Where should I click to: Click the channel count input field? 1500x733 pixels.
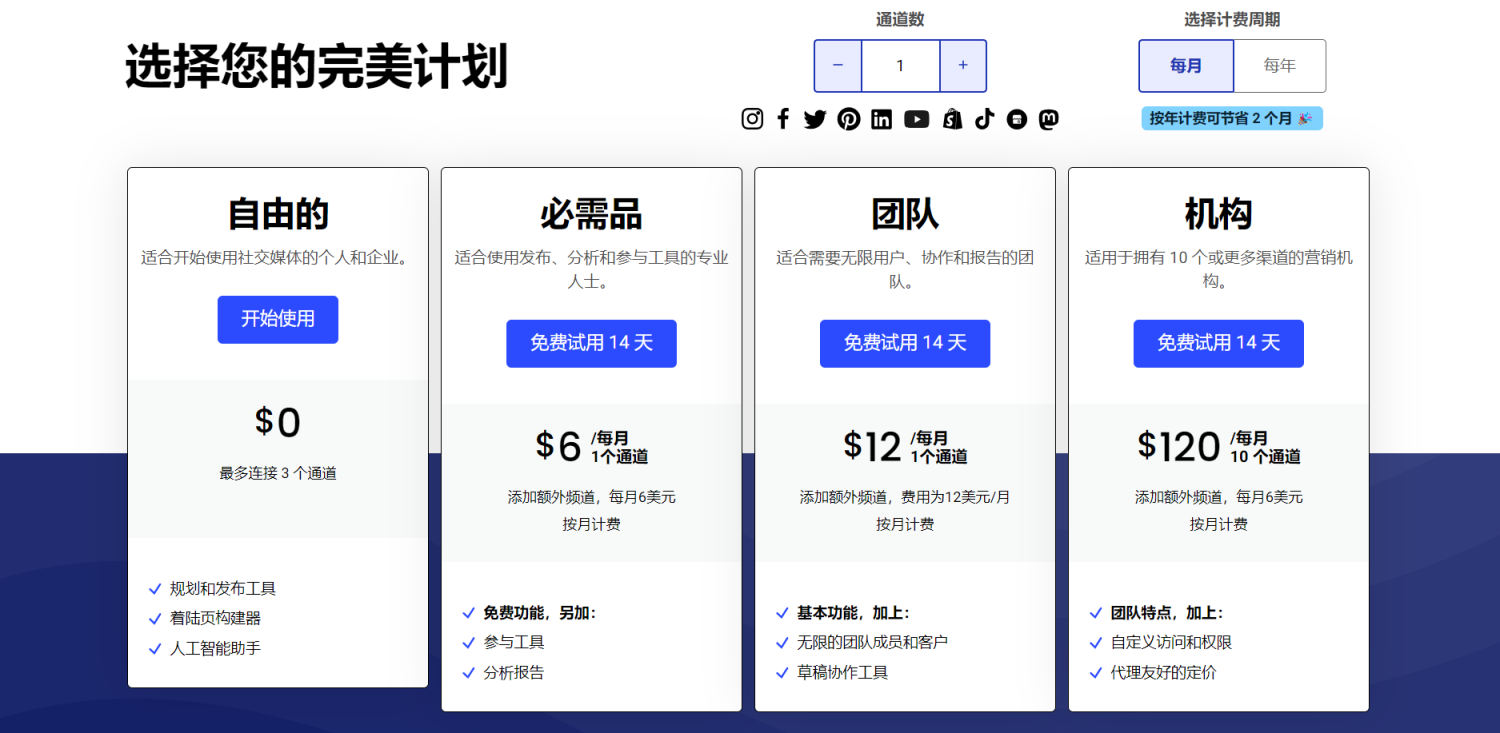pos(900,66)
